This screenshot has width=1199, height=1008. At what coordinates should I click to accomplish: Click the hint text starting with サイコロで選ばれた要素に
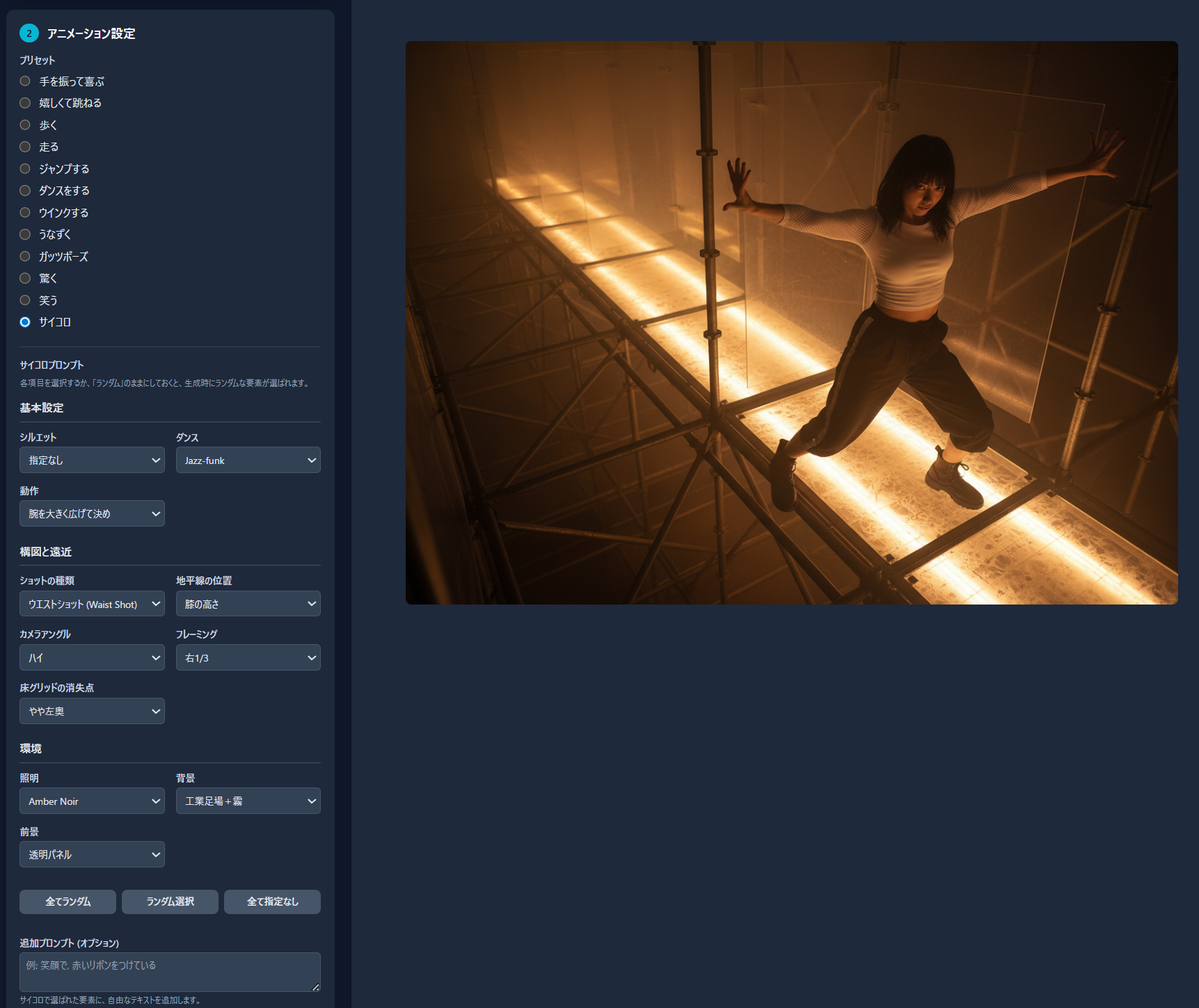tap(111, 1000)
